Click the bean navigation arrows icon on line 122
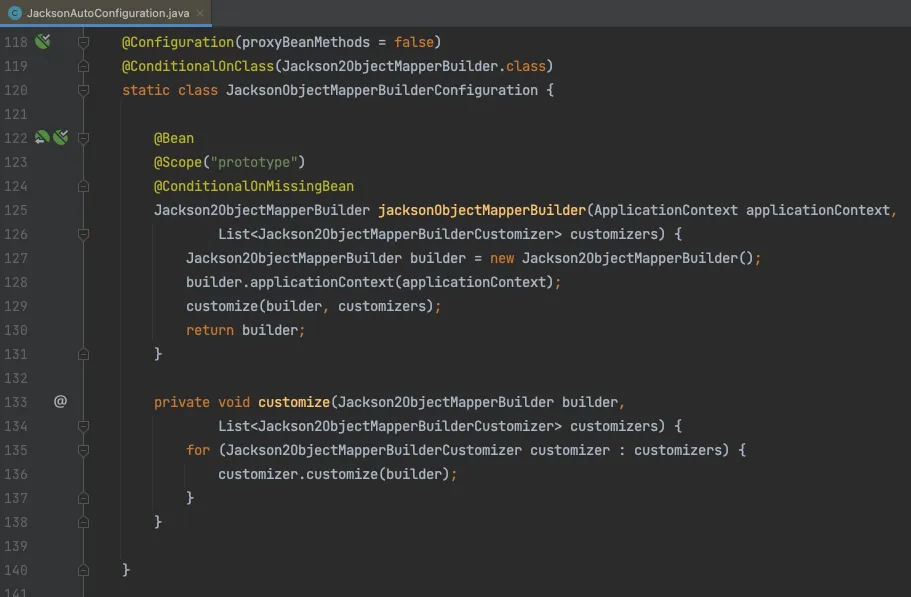Viewport: 911px width, 597px height. [x=42, y=138]
